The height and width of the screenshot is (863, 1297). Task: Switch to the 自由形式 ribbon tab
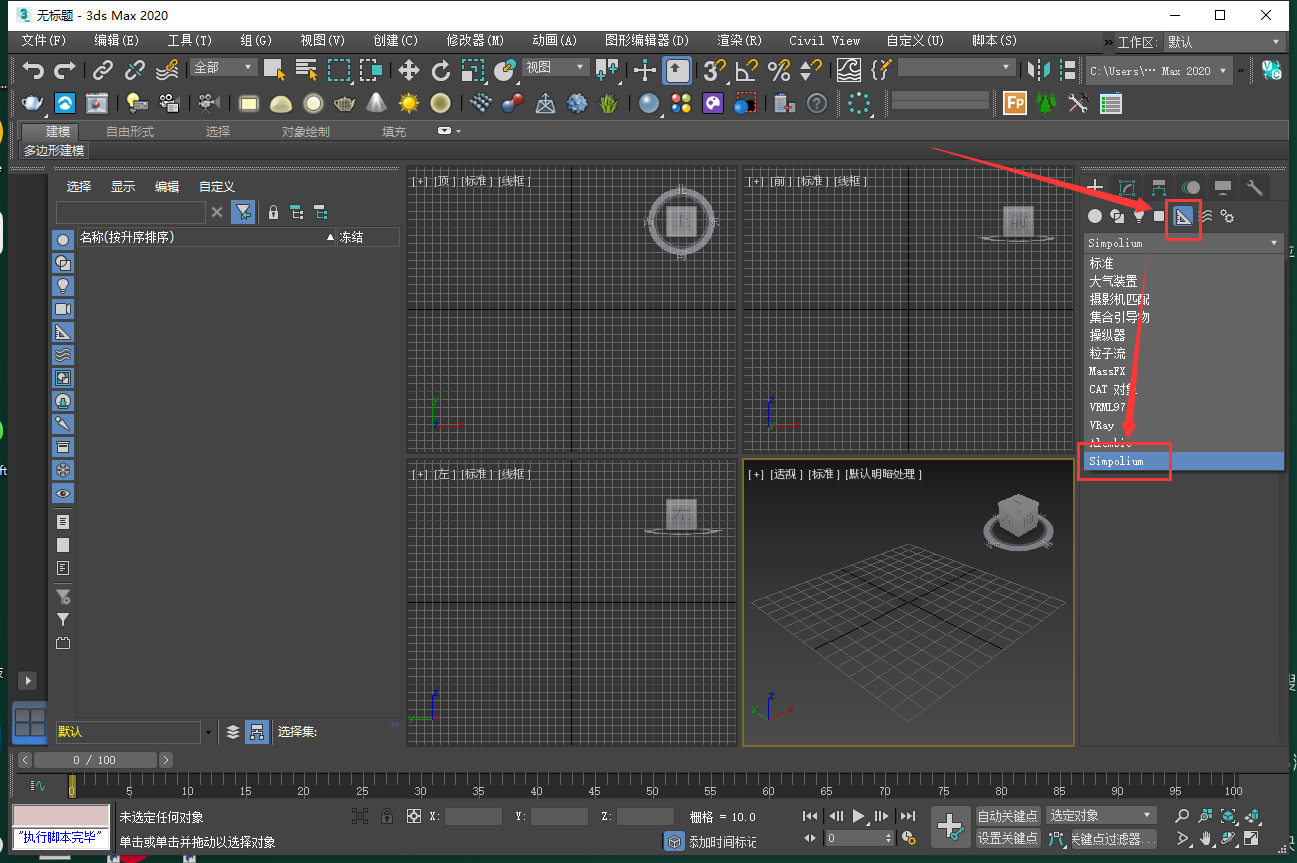coord(130,132)
